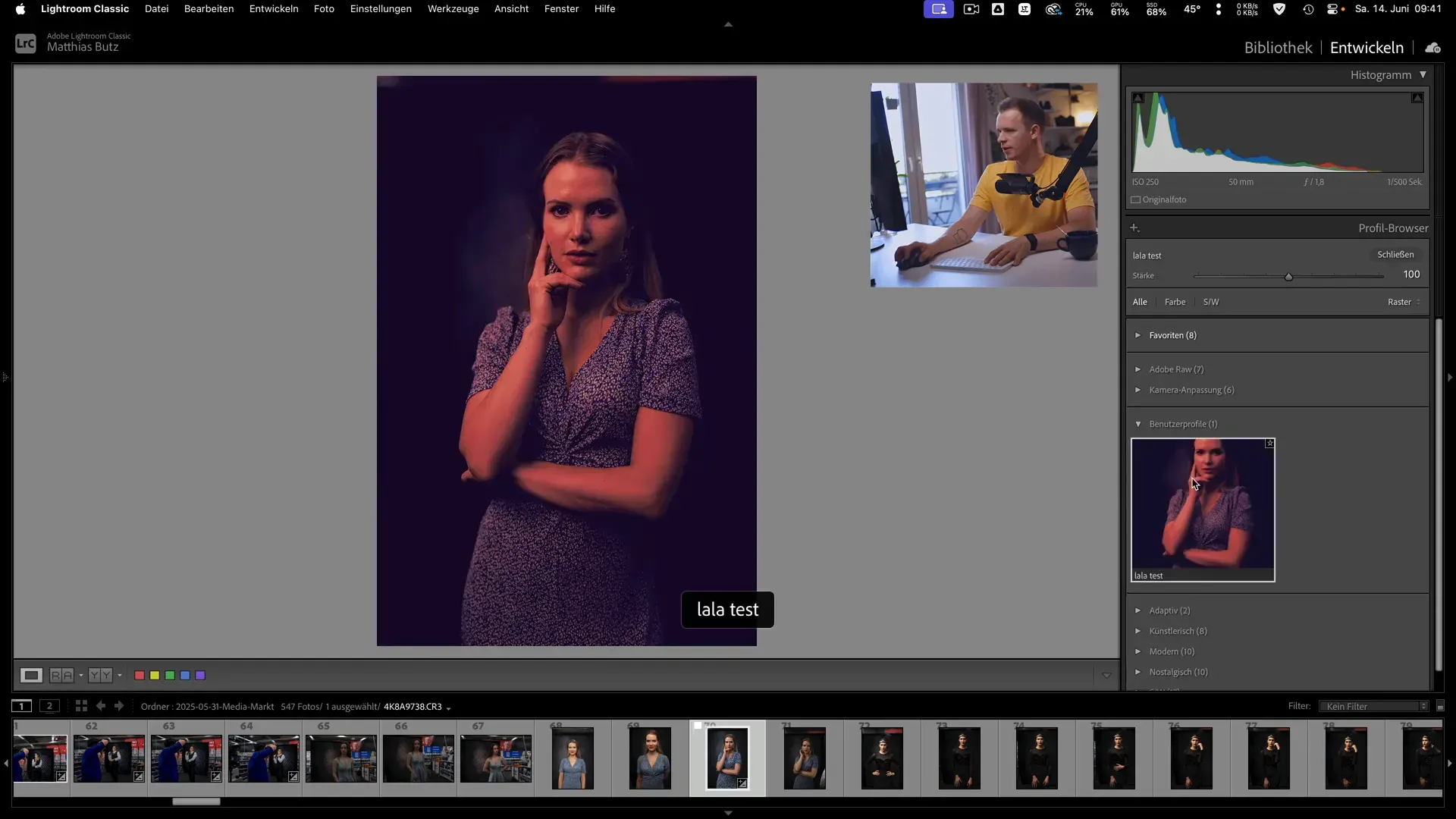Viewport: 1456px width, 819px height.
Task: Toggle the favorite star on lala test profile
Action: point(1268,444)
